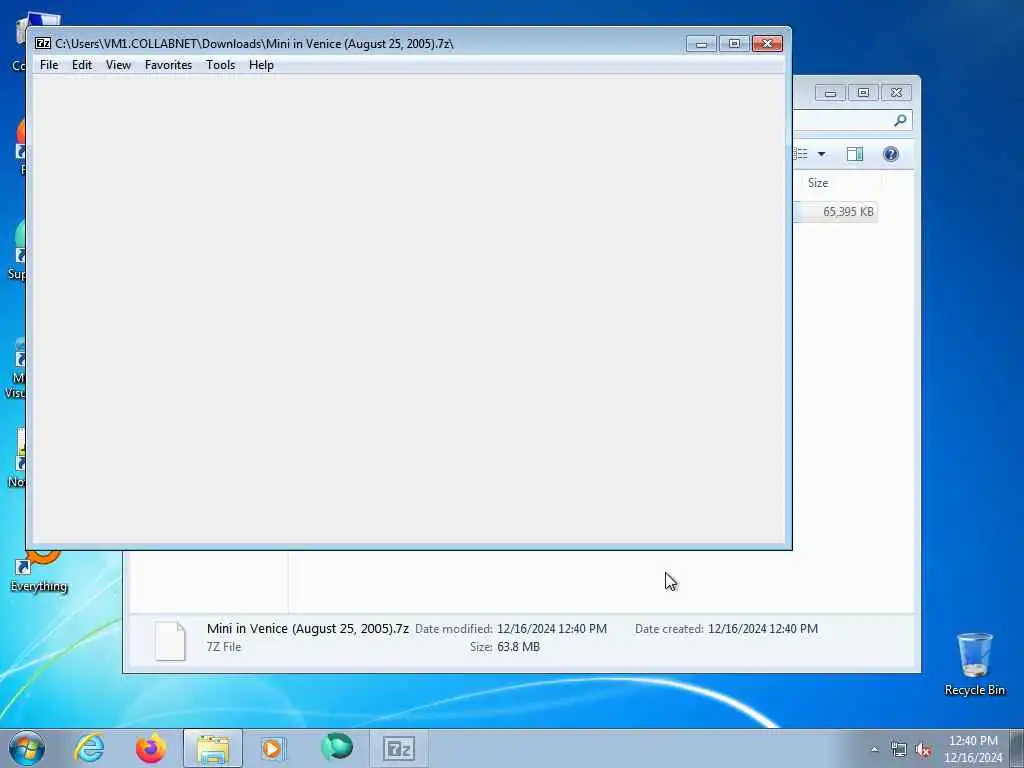Open Windows Media Player from taskbar
Viewport: 1024px width, 768px height.
(272, 748)
